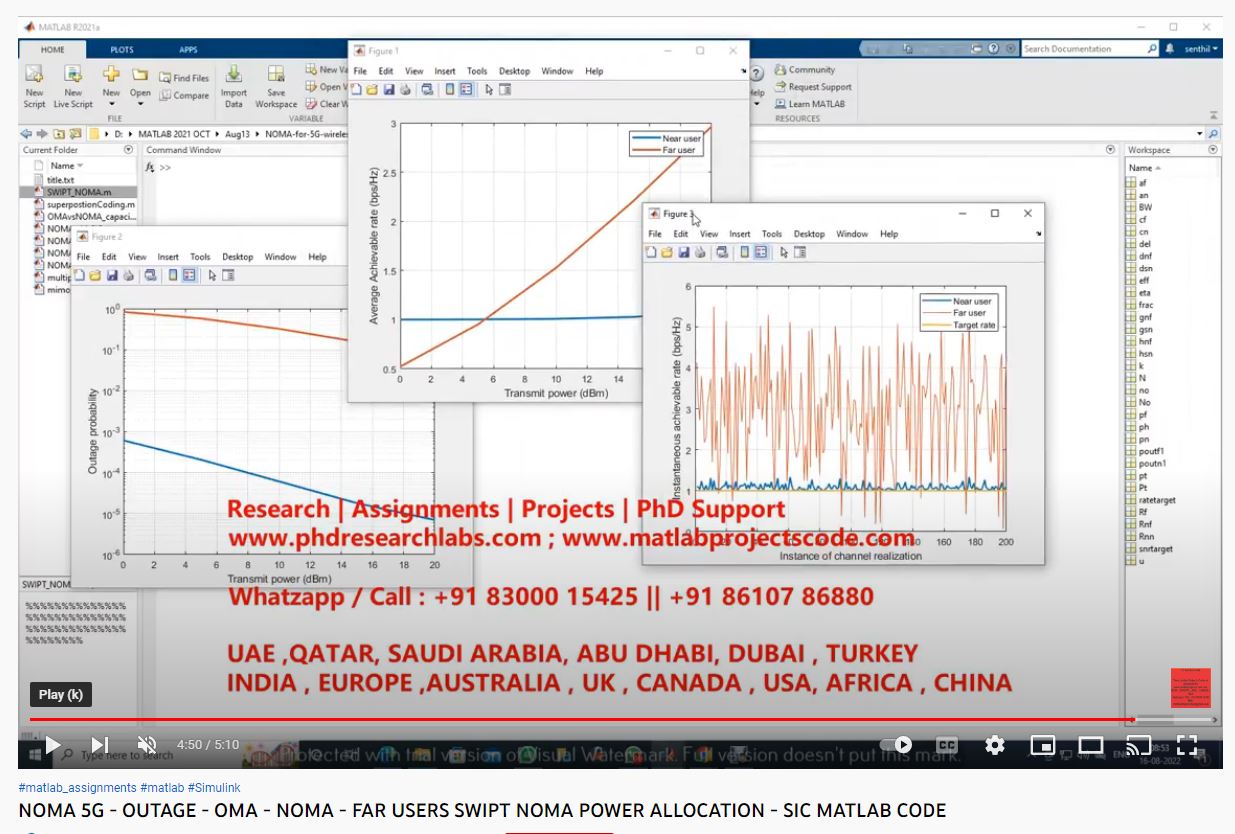The height and width of the screenshot is (834, 1235).
Task: Open the miniplayer
Action: (1043, 745)
